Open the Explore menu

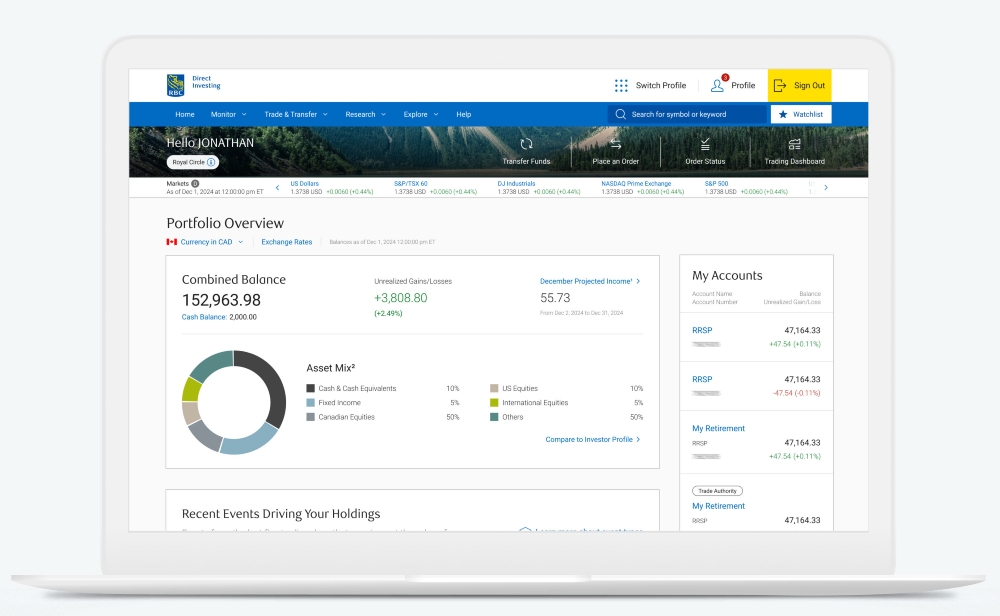pos(415,114)
